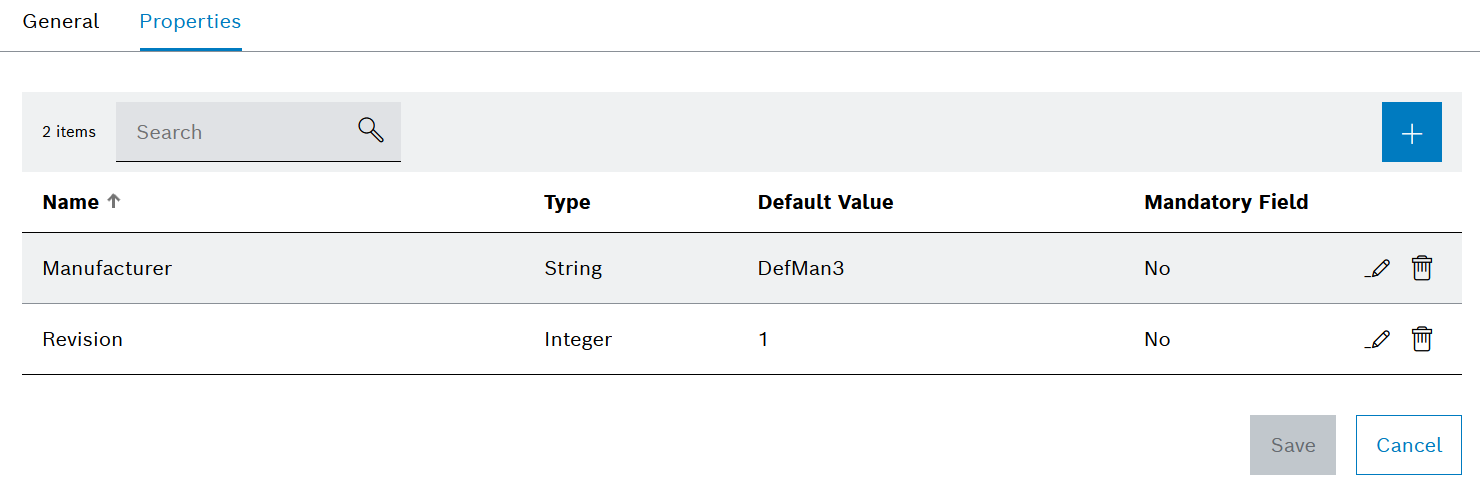This screenshot has height=485, width=1480.
Task: Click the Name column header
Action: 70,202
